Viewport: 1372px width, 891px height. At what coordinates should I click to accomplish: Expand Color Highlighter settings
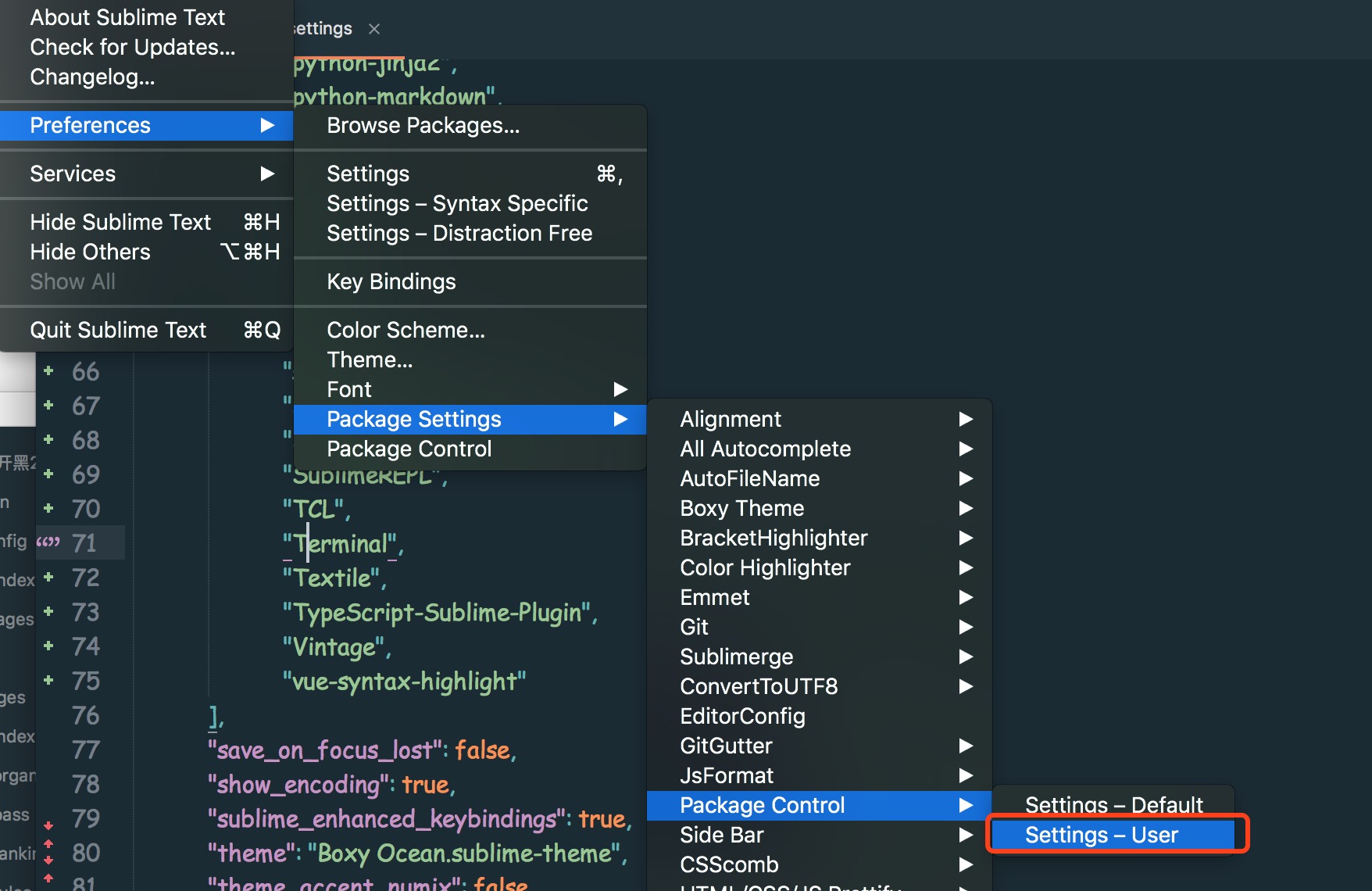click(819, 567)
